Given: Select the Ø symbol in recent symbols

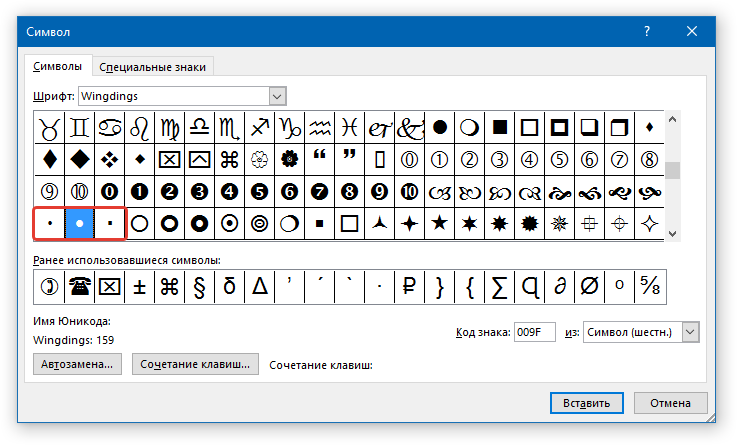Looking at the screenshot, I should [x=589, y=286].
